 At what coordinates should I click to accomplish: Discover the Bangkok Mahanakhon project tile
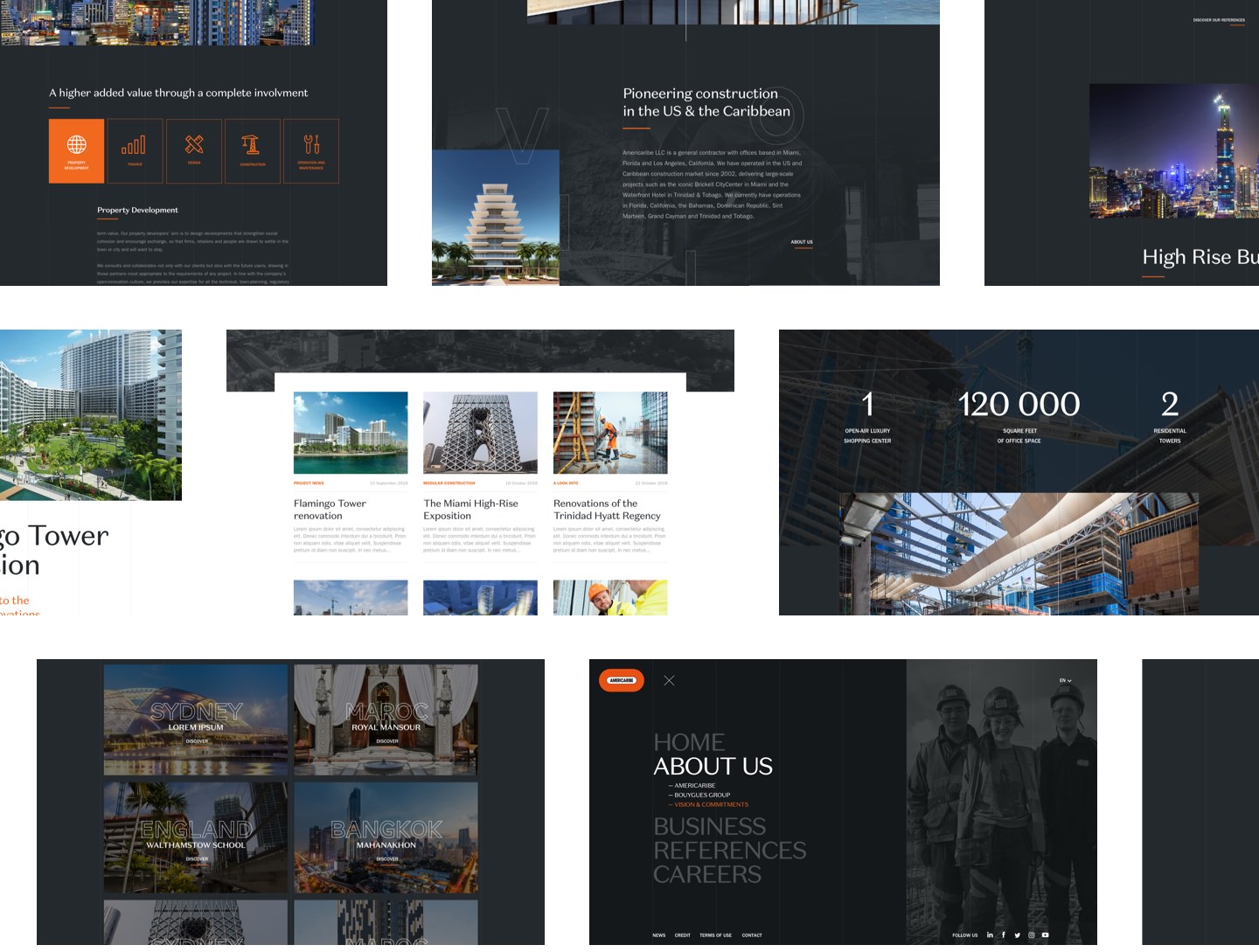tap(386, 837)
